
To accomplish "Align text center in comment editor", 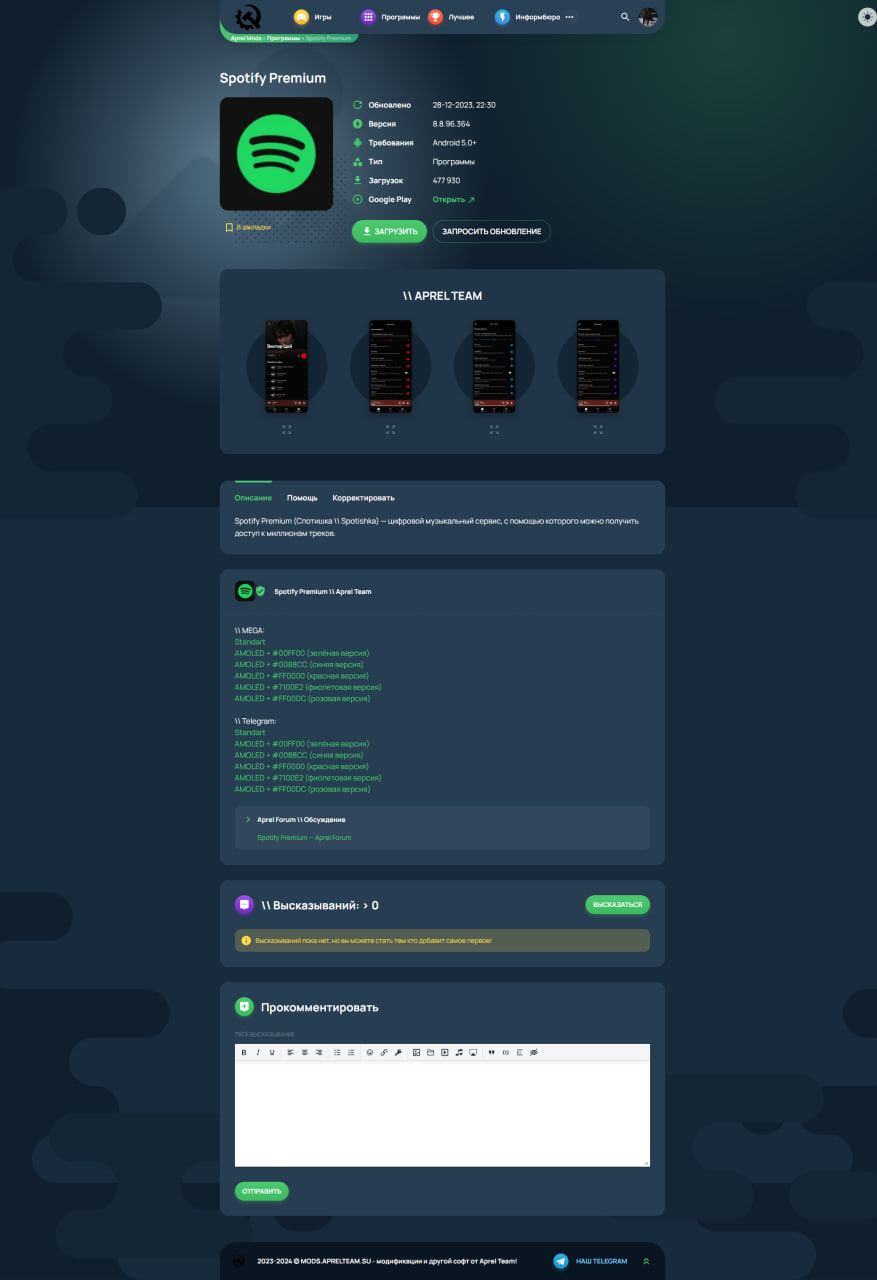I will 305,1052.
